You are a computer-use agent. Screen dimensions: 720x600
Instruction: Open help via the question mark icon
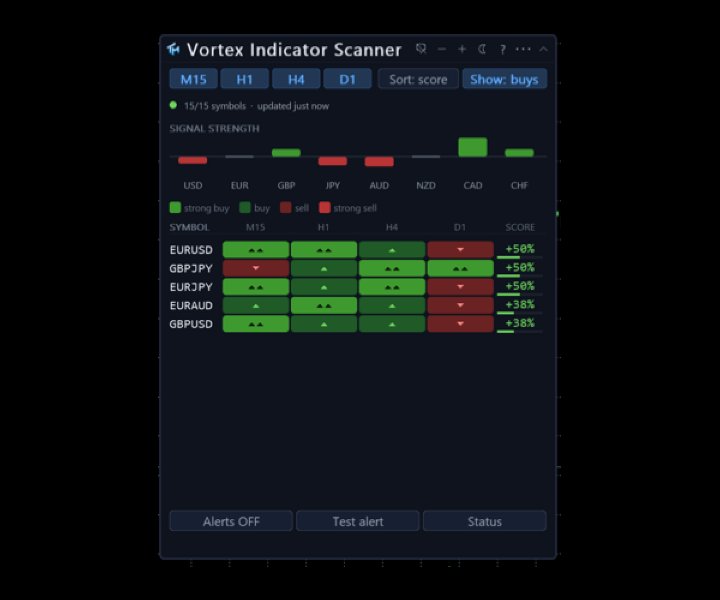click(x=503, y=49)
